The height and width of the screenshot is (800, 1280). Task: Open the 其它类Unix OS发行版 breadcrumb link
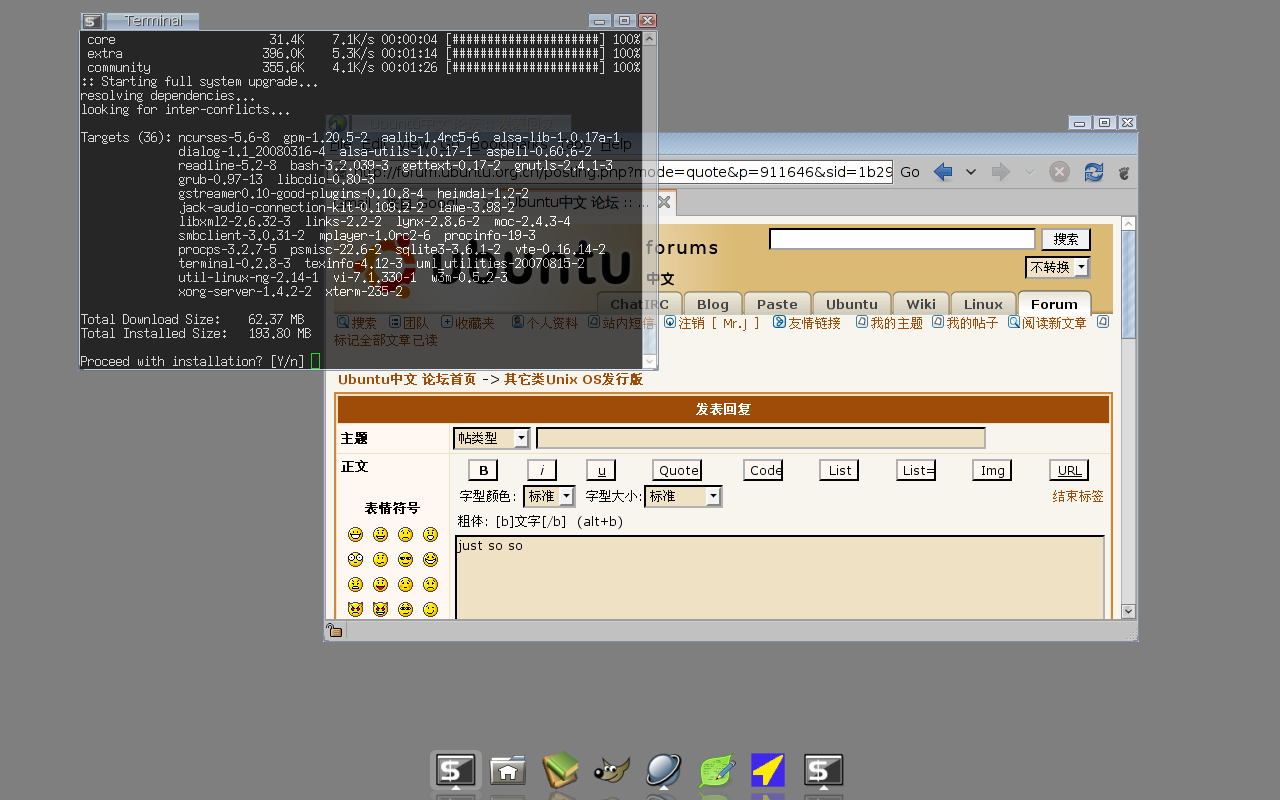click(573, 379)
